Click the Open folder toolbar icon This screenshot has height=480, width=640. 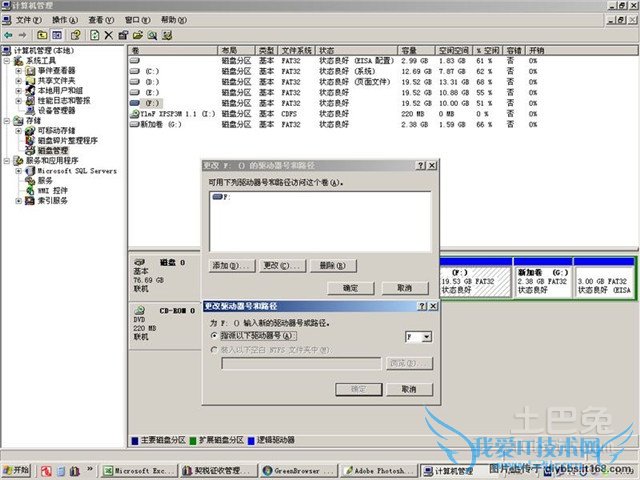138,35
